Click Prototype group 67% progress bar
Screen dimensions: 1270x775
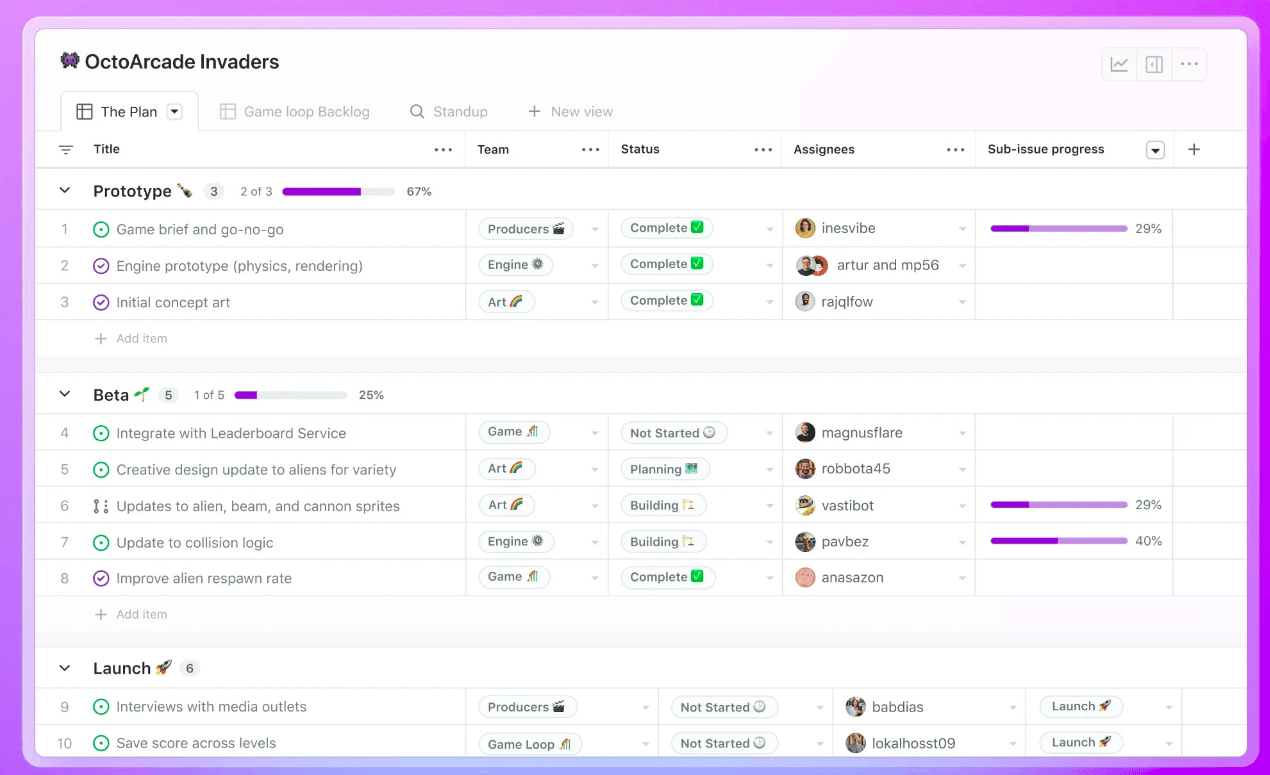click(x=337, y=191)
